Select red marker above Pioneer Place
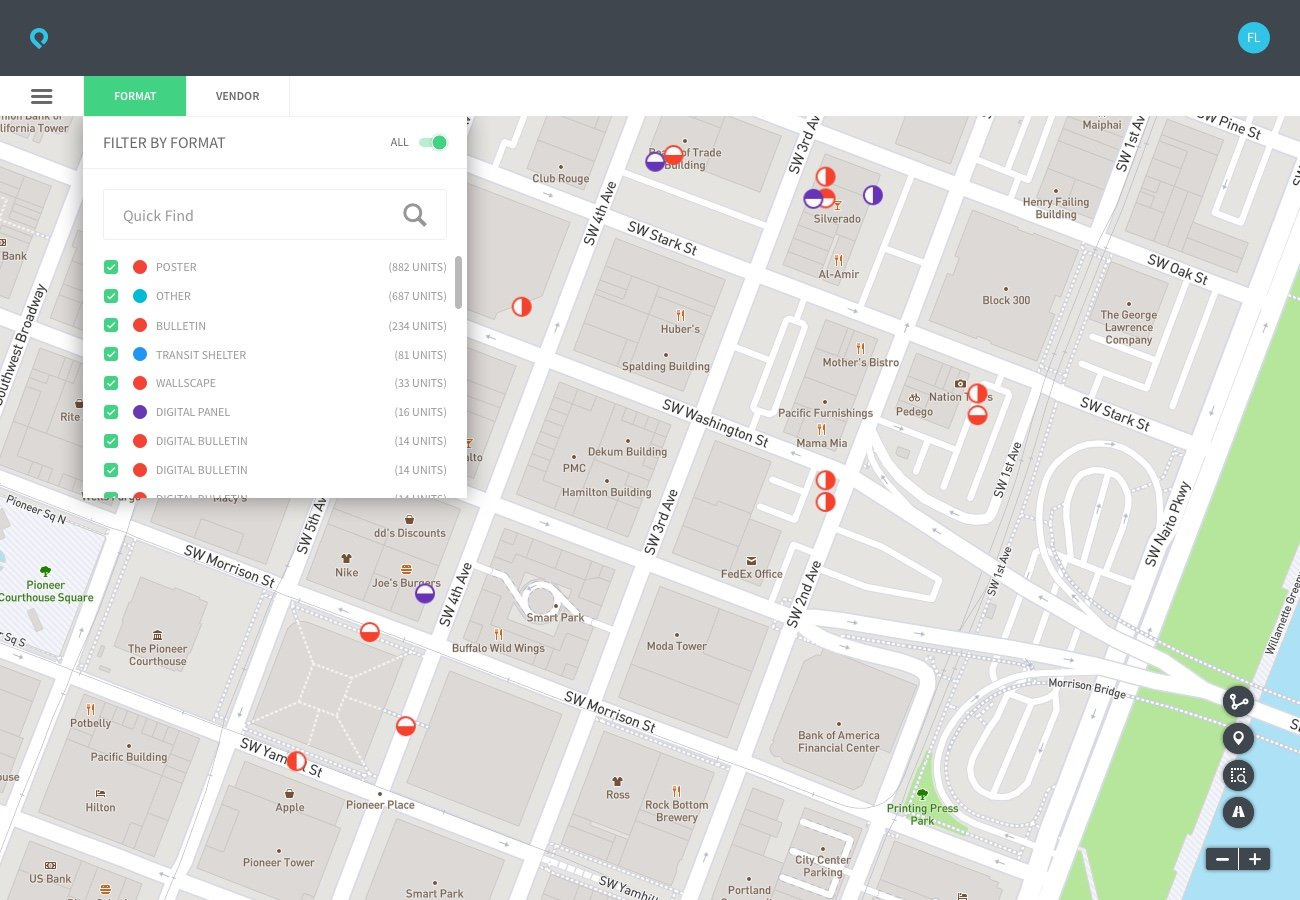Image resolution: width=1300 pixels, height=900 pixels. (405, 726)
